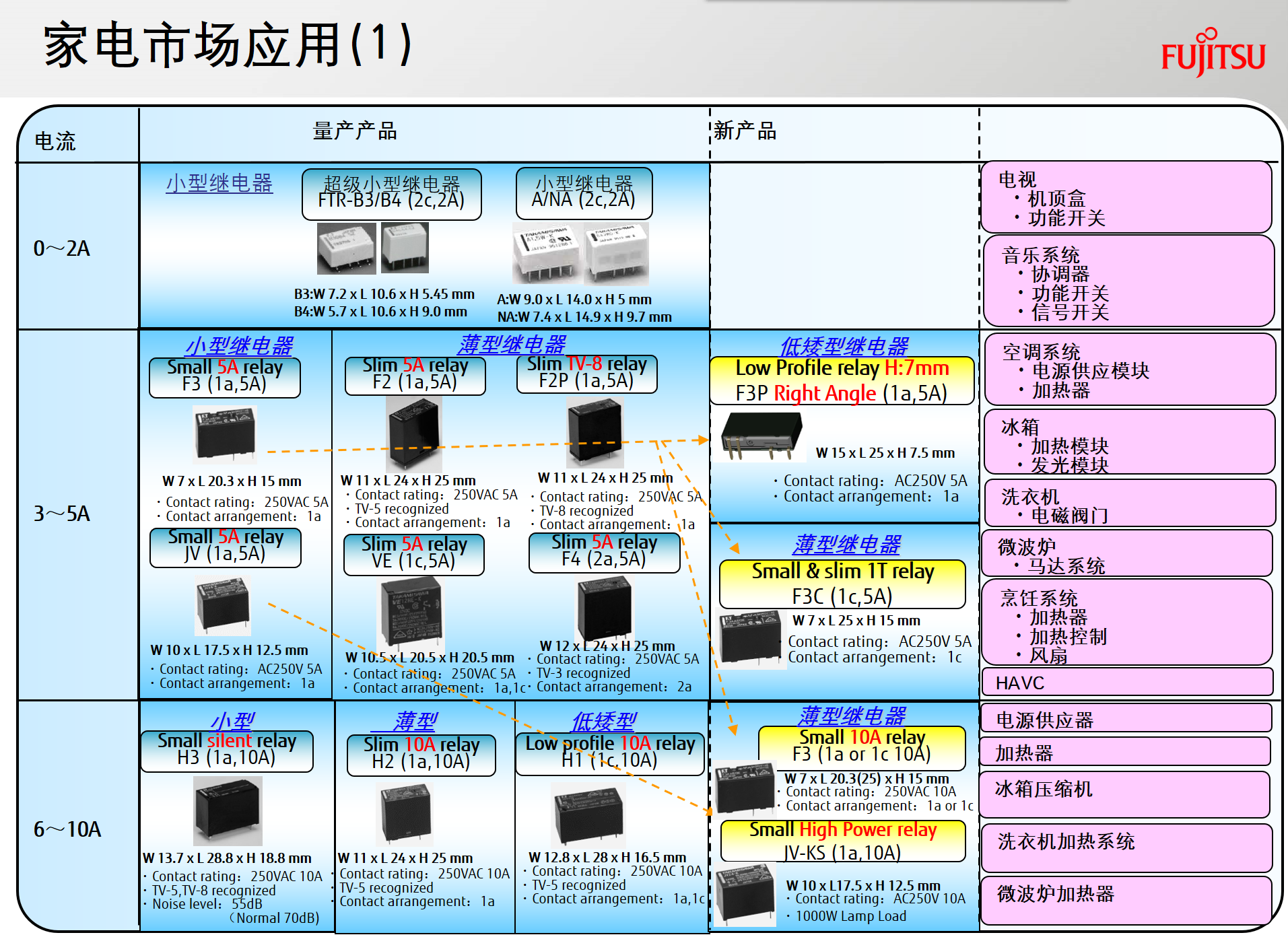
Task: Select the FTR-B3/B4 (2c,2A) label box
Action: click(392, 194)
